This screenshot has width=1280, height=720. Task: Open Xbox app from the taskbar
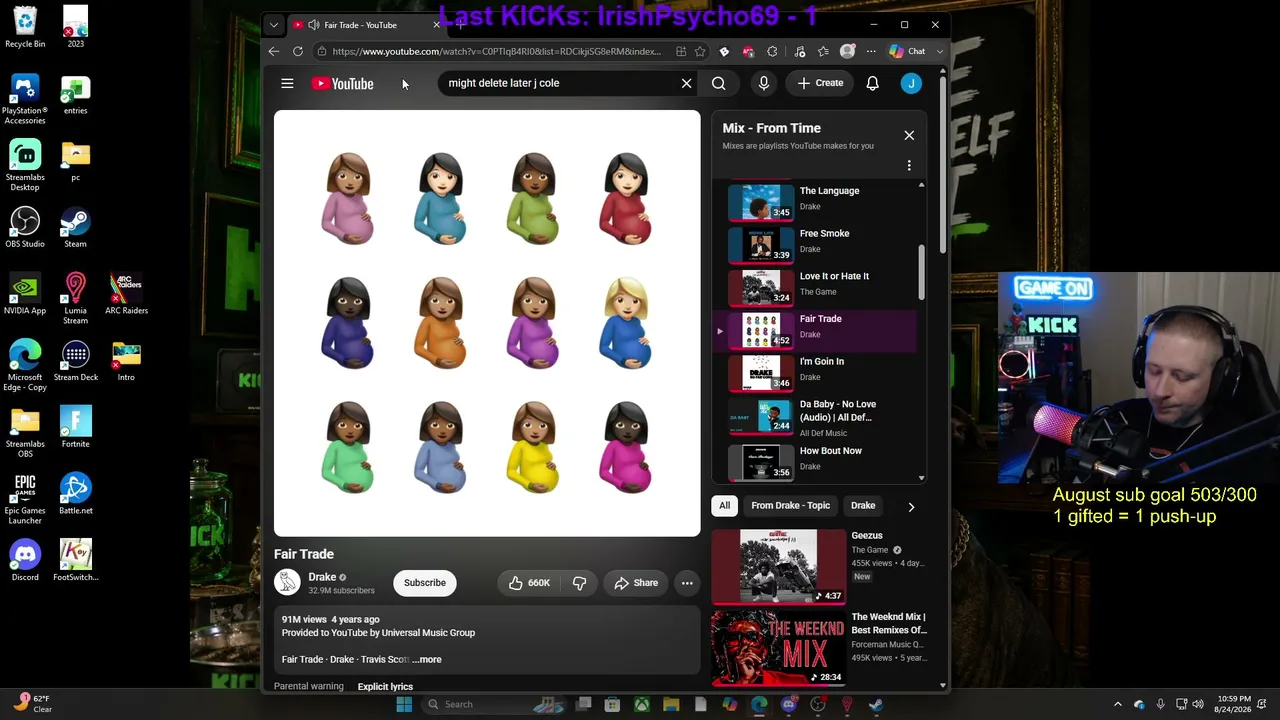642,704
